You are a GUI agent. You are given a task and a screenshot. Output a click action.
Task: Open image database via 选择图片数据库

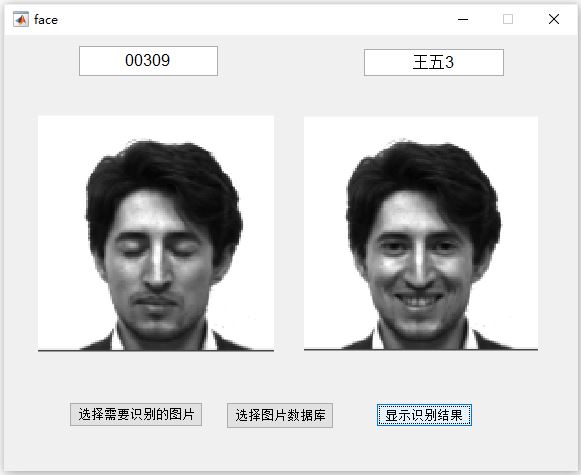point(280,415)
